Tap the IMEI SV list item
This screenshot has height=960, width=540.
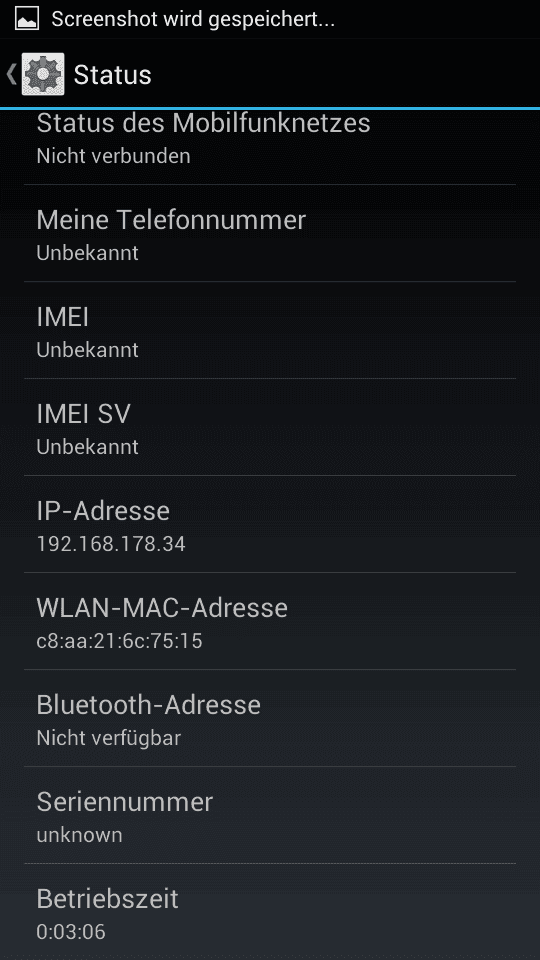click(x=270, y=427)
